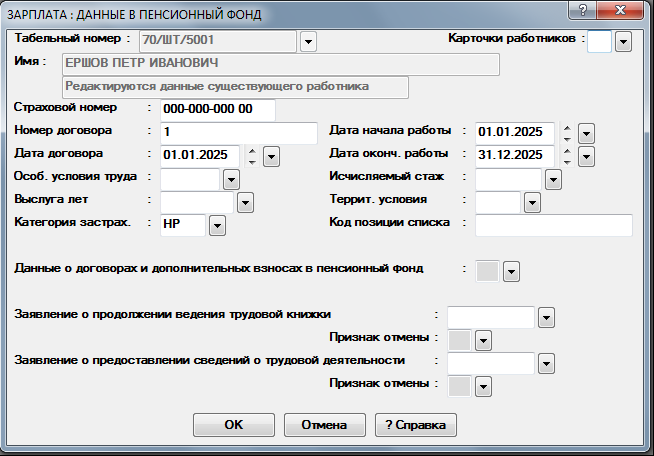
Task: Open the Дата договора calendar dropdown
Action: coord(270,156)
